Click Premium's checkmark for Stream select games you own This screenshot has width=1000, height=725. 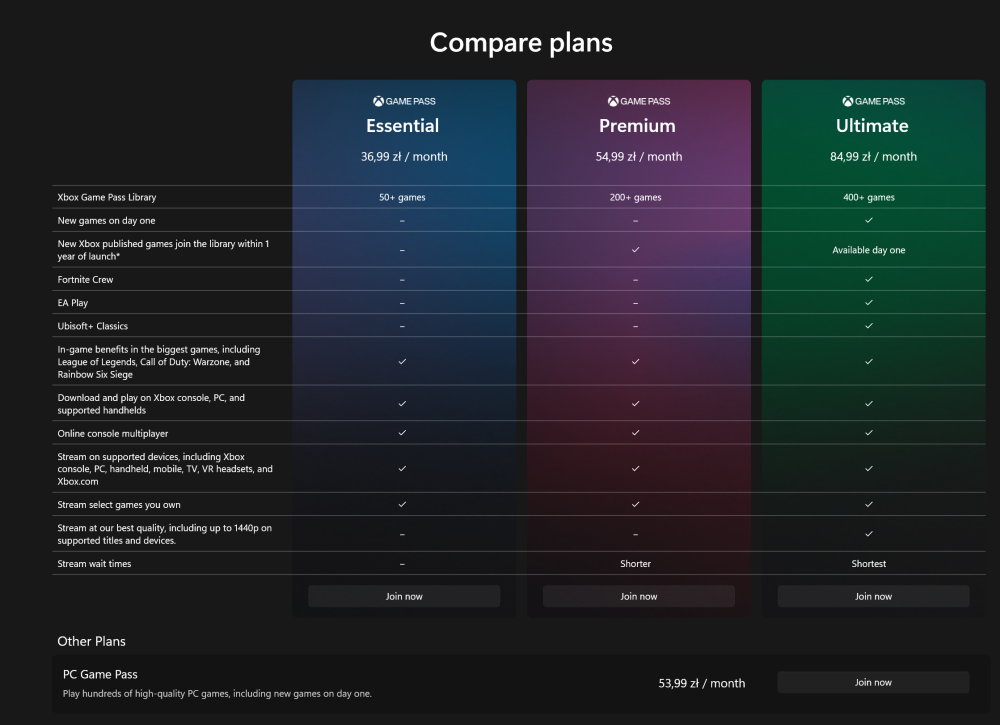click(636, 504)
